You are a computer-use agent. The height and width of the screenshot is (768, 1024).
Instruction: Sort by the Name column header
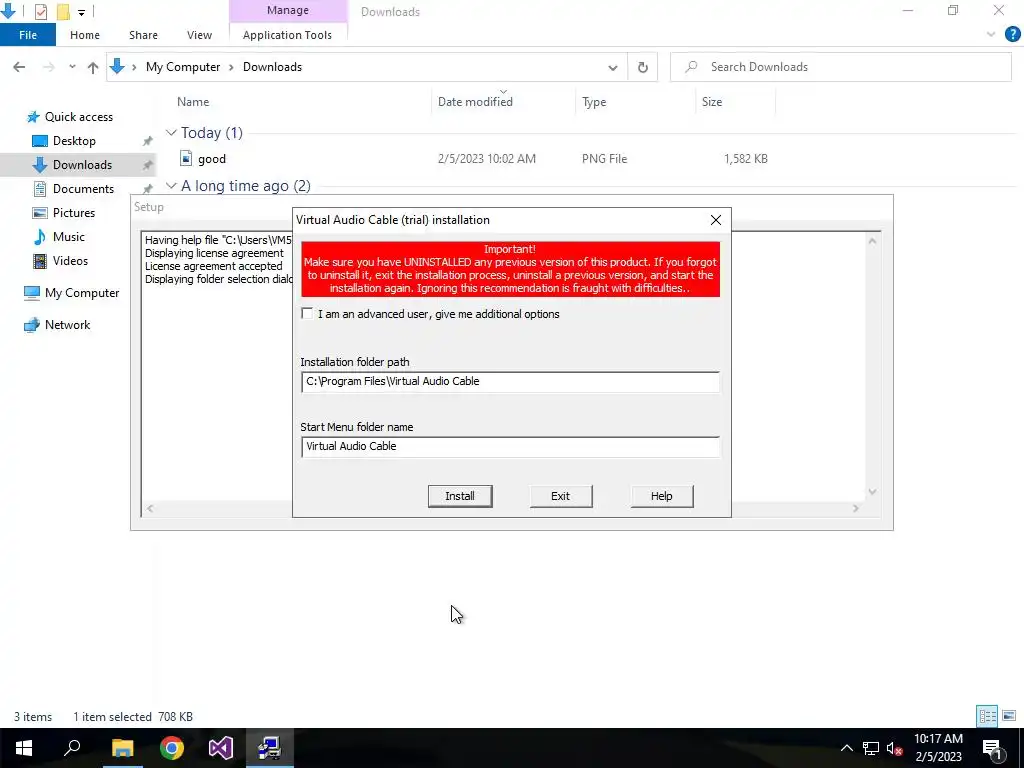[x=193, y=102]
